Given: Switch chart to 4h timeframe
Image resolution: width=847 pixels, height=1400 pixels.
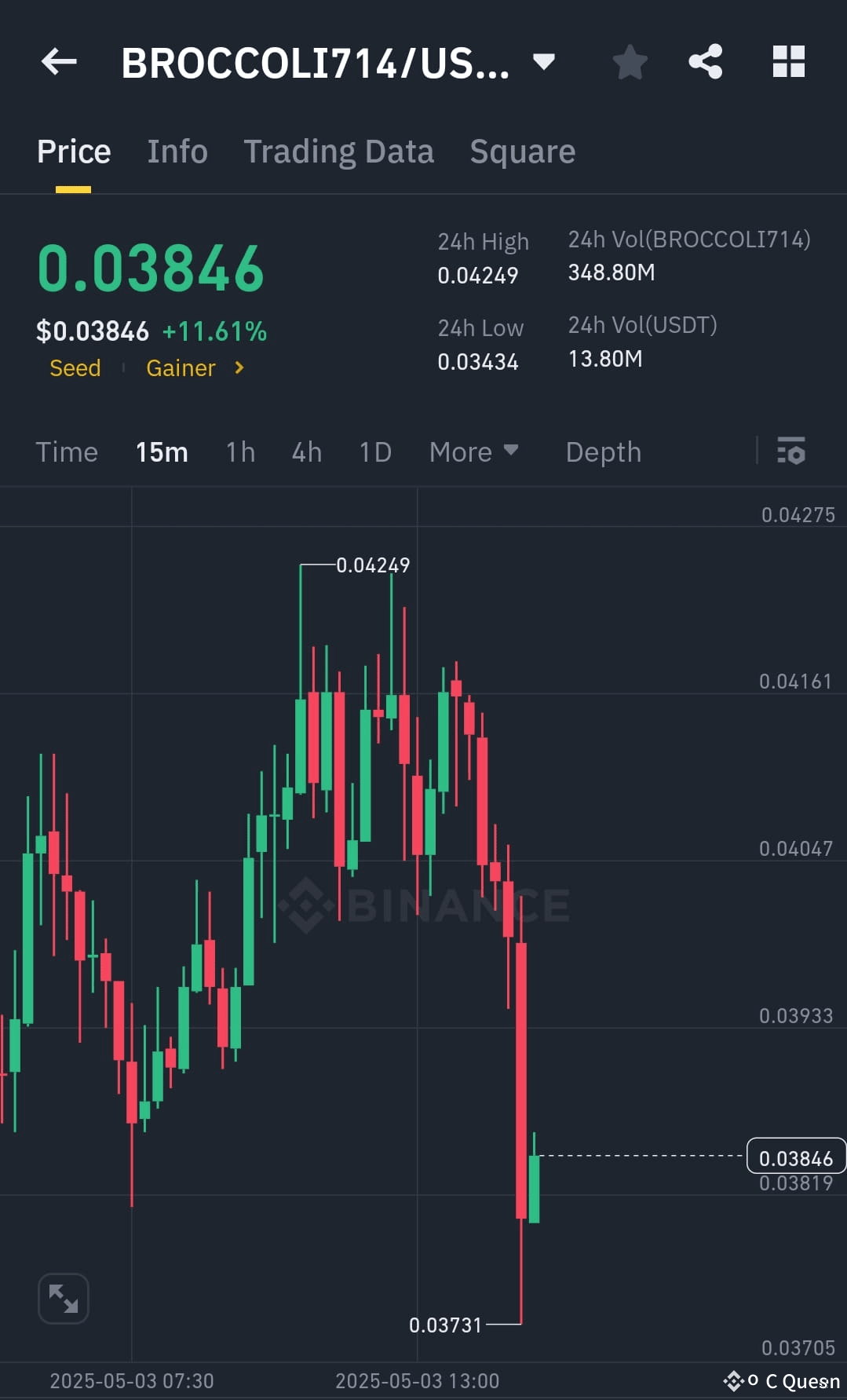Looking at the screenshot, I should tap(306, 451).
